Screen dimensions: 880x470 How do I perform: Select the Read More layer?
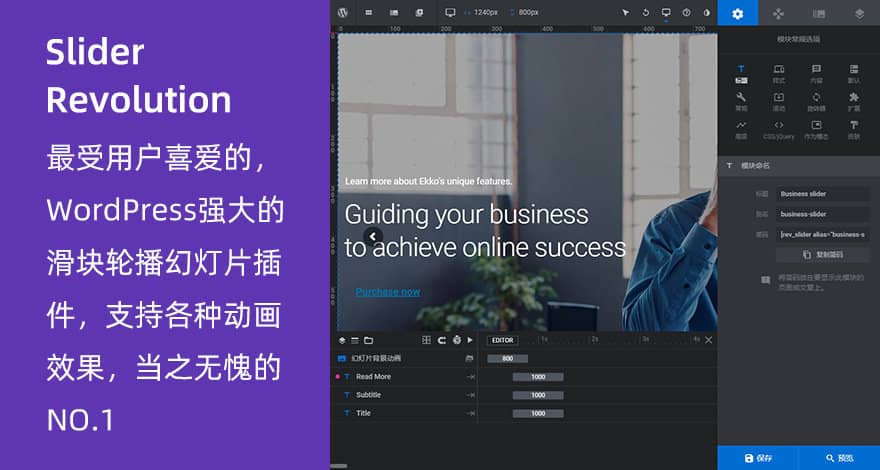404,377
